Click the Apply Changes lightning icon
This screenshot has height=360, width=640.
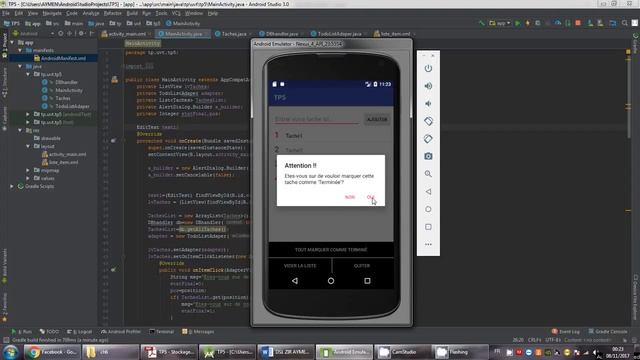pyautogui.click(x=527, y=23)
